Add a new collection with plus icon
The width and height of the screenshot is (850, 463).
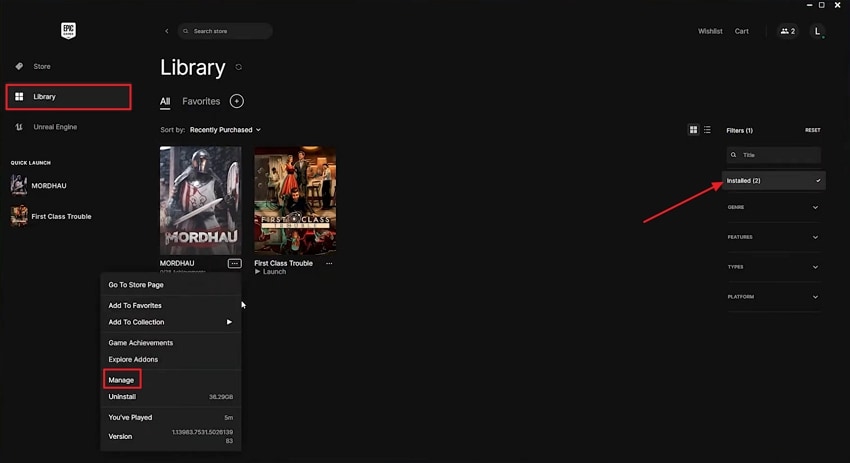237,101
